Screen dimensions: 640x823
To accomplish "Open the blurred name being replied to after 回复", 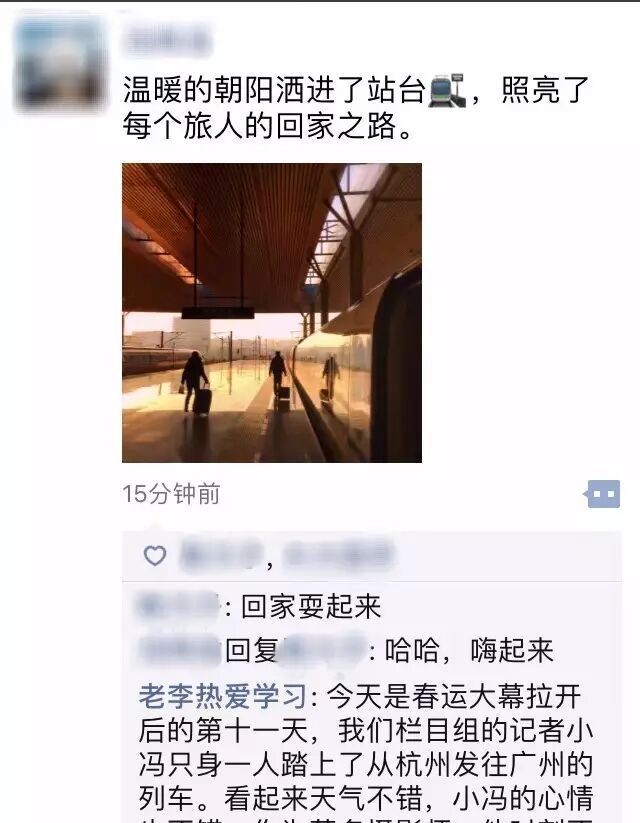I will 324,650.
